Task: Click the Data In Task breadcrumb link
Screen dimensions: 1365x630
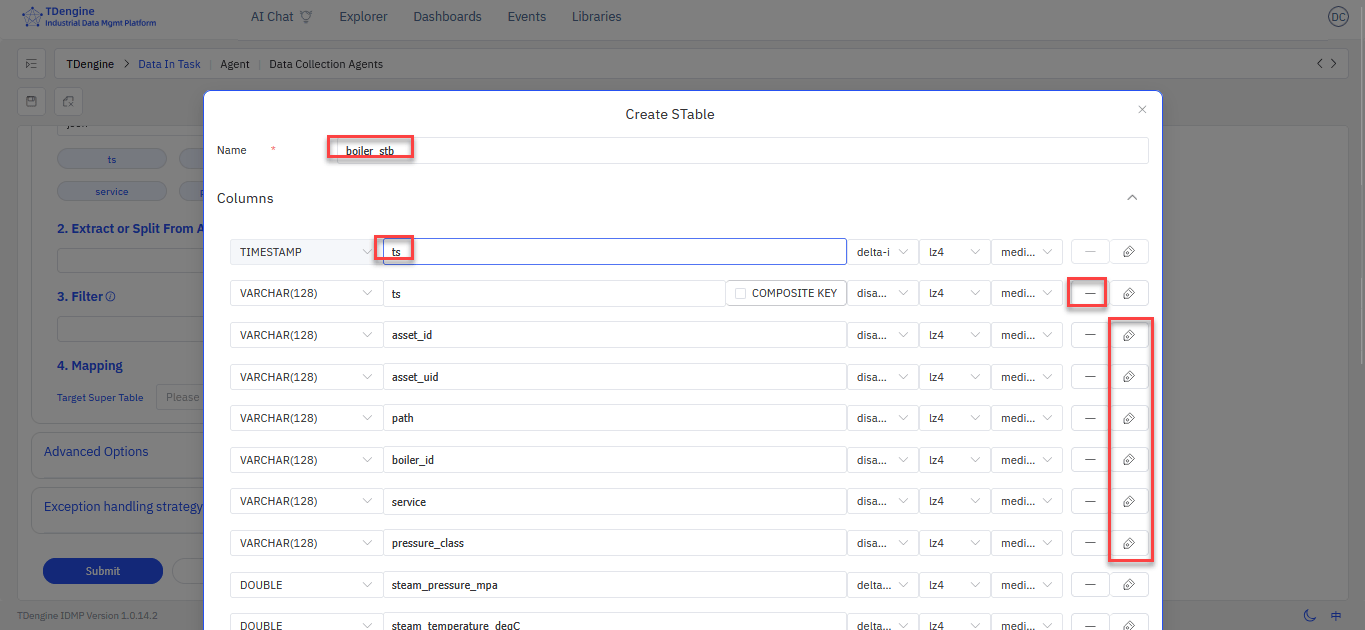Action: tap(169, 64)
